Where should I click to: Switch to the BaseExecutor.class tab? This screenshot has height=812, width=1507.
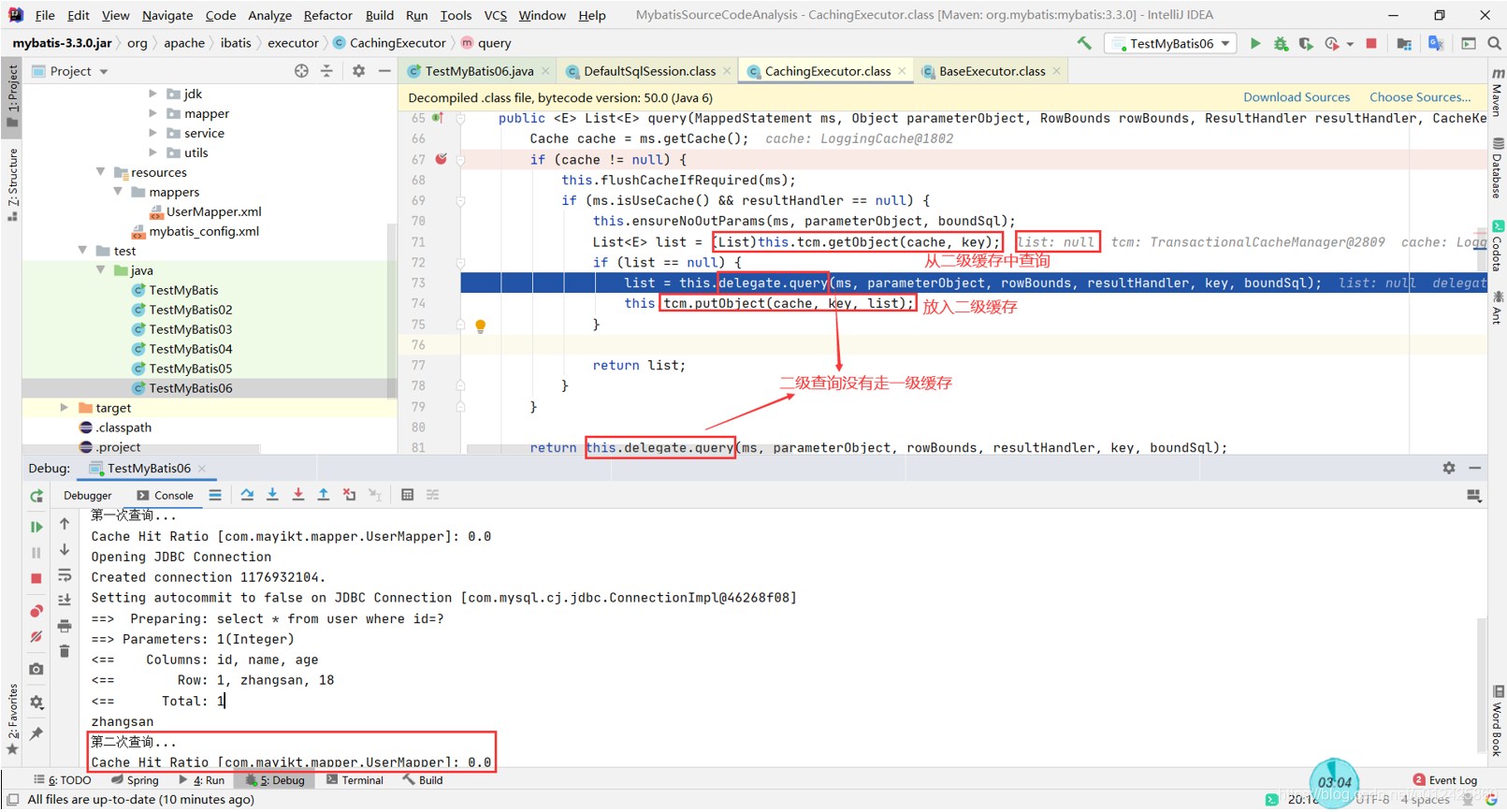click(992, 71)
